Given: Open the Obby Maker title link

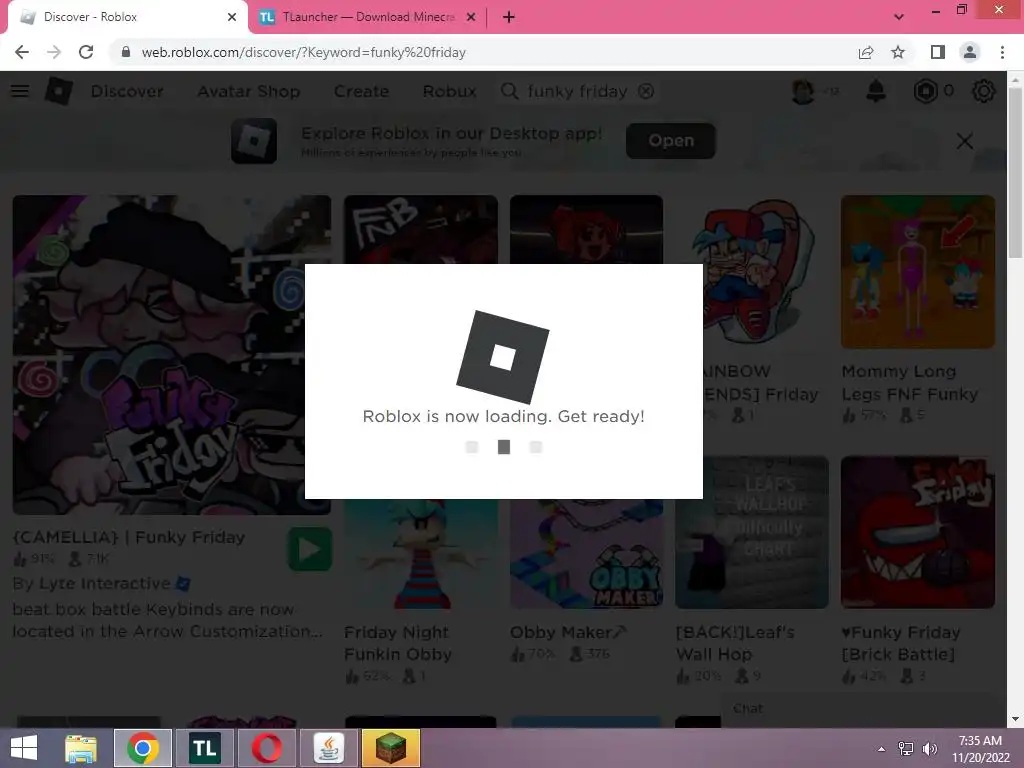Looking at the screenshot, I should [x=568, y=632].
